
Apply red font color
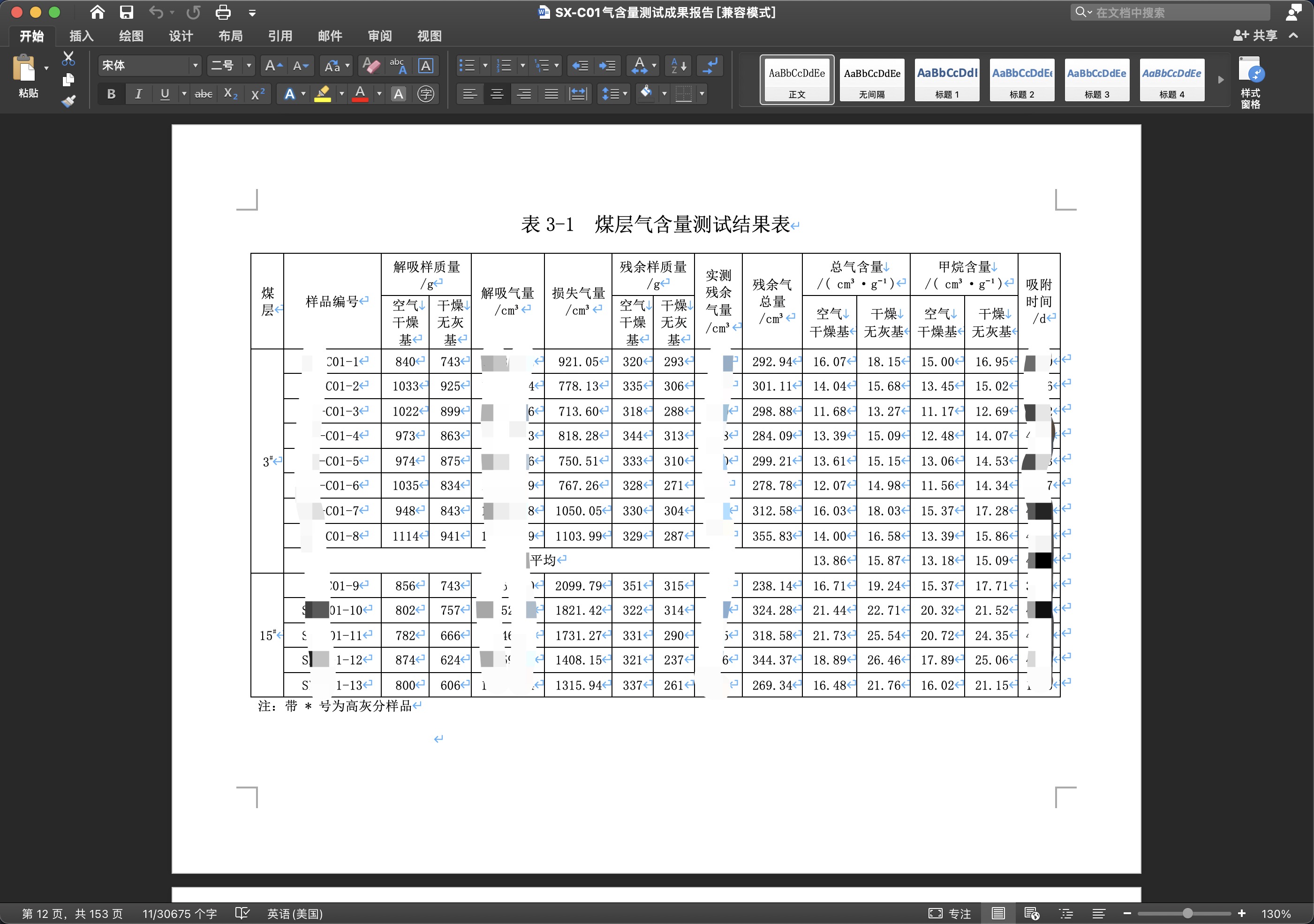[x=360, y=94]
